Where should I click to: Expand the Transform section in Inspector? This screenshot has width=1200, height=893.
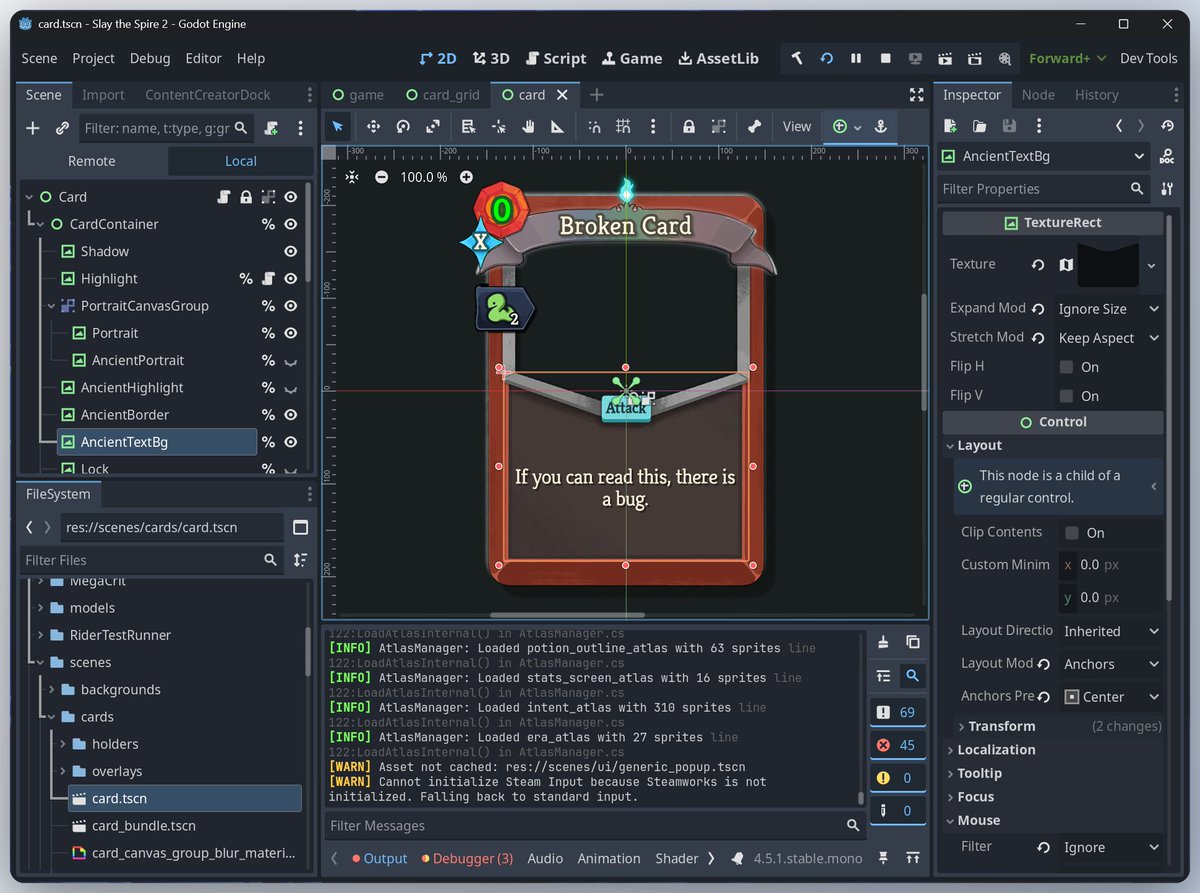(1001, 726)
